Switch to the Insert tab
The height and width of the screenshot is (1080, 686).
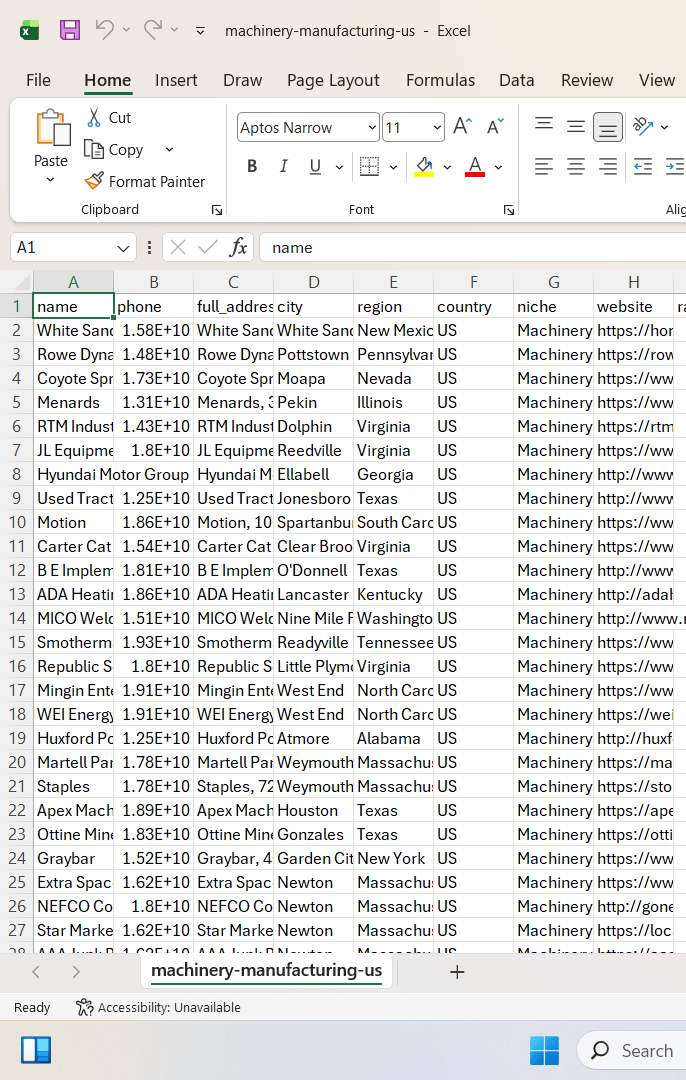[x=176, y=81]
